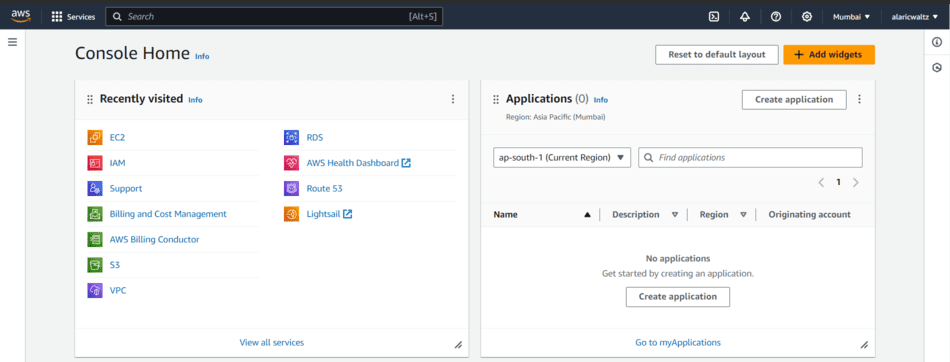This screenshot has width=950, height=362.
Task: Go to next applications page arrow
Action: (855, 183)
